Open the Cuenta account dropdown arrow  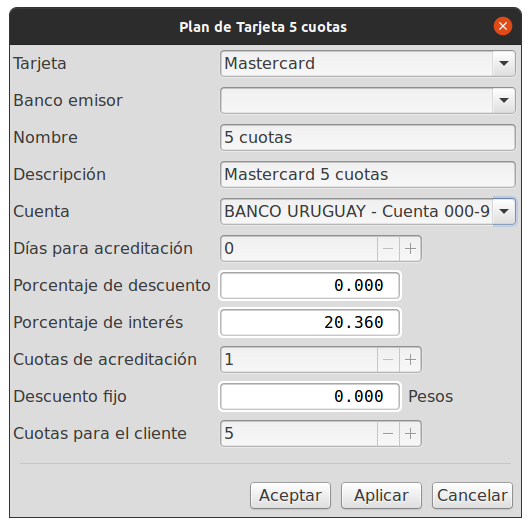point(504,211)
